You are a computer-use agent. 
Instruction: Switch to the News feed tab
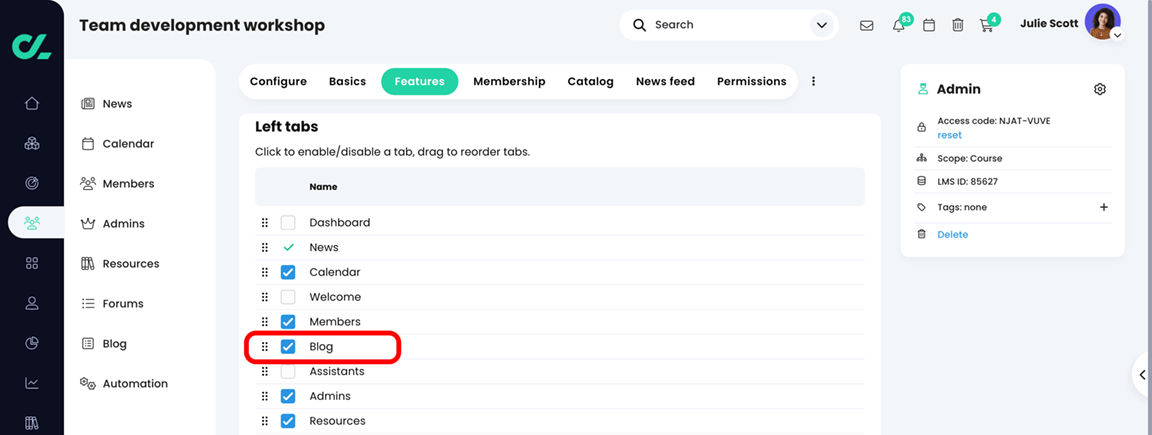(x=666, y=82)
